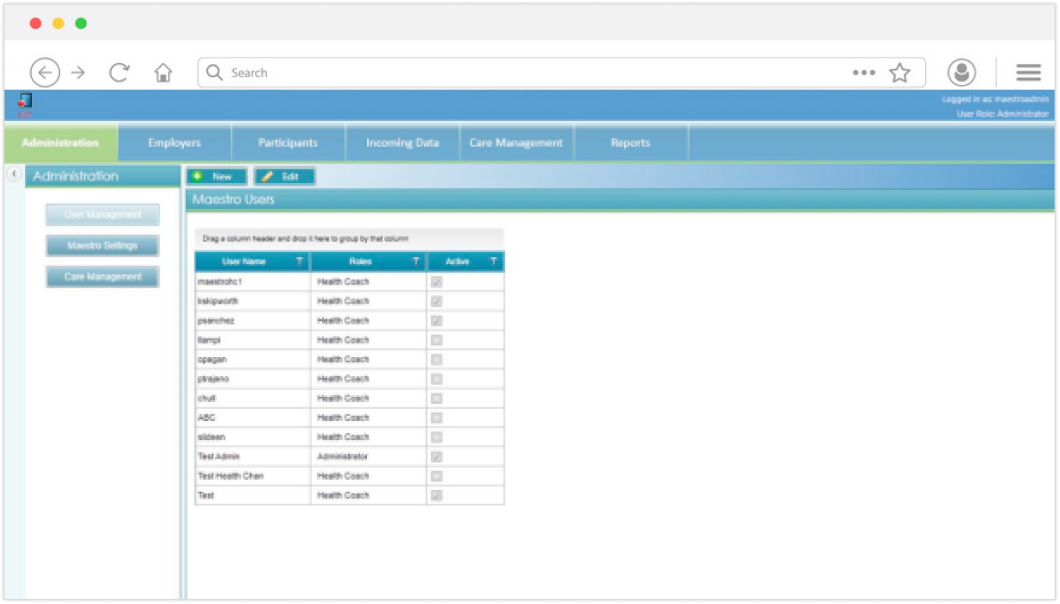The width and height of the screenshot is (1060, 604).
Task: Select the slideen user name cell
Action: point(253,437)
